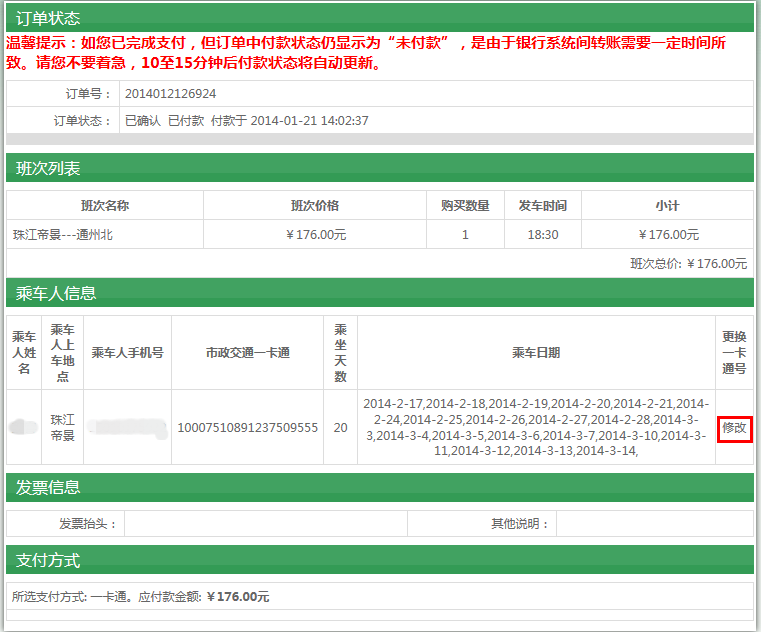Screen dimensions: 761x632
Task: Click the 订单状态 section header
Action: pos(48,18)
